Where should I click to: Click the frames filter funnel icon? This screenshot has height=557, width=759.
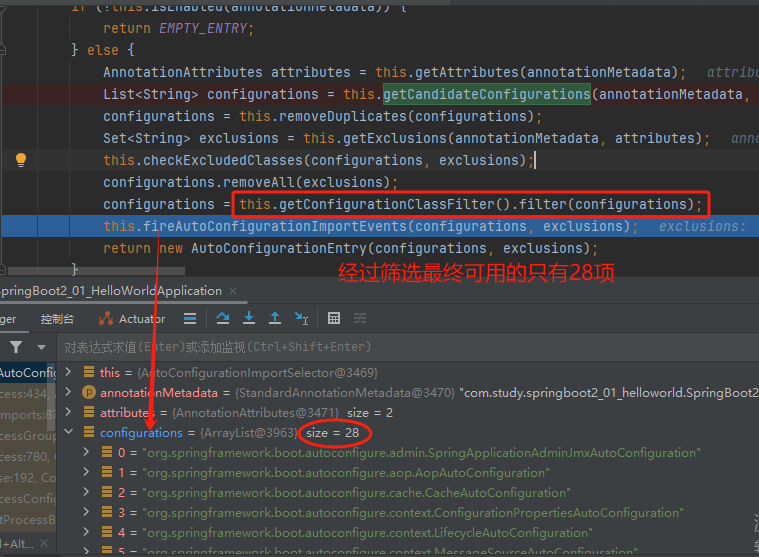coord(16,347)
